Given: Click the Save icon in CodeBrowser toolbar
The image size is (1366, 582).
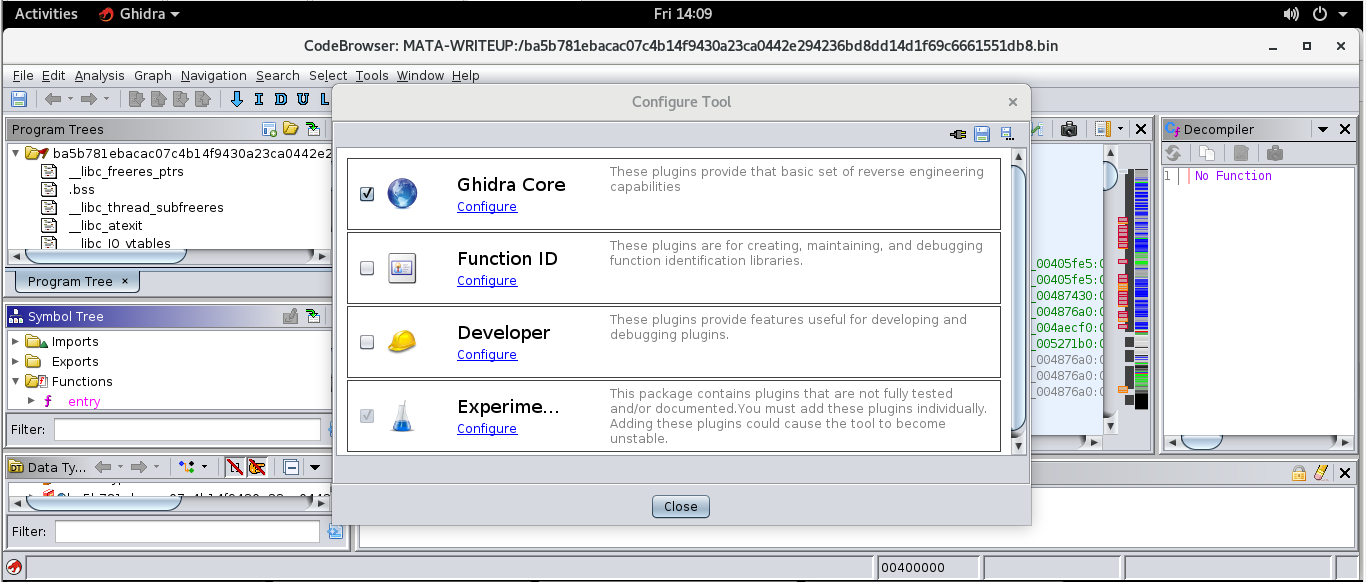Looking at the screenshot, I should [19, 99].
